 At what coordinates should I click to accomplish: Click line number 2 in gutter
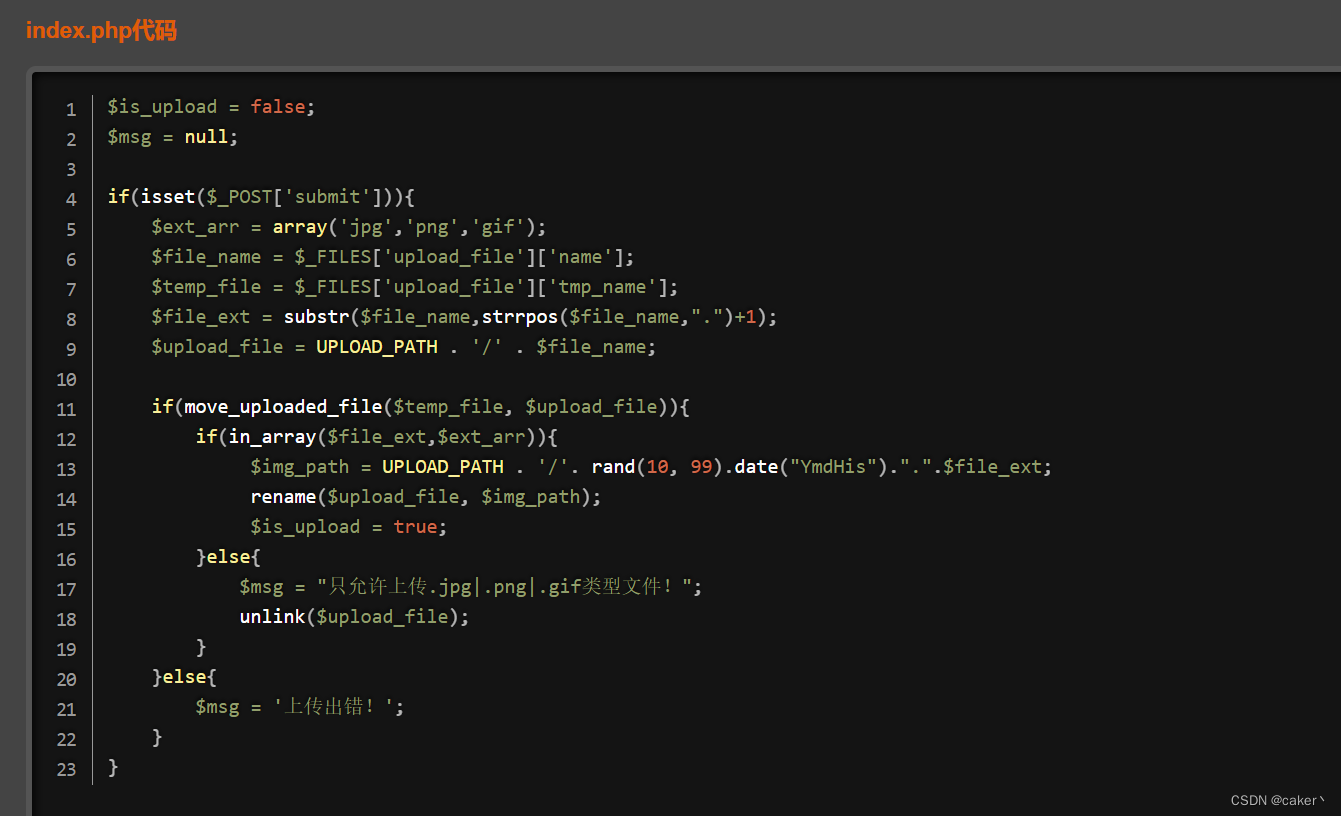(x=71, y=139)
